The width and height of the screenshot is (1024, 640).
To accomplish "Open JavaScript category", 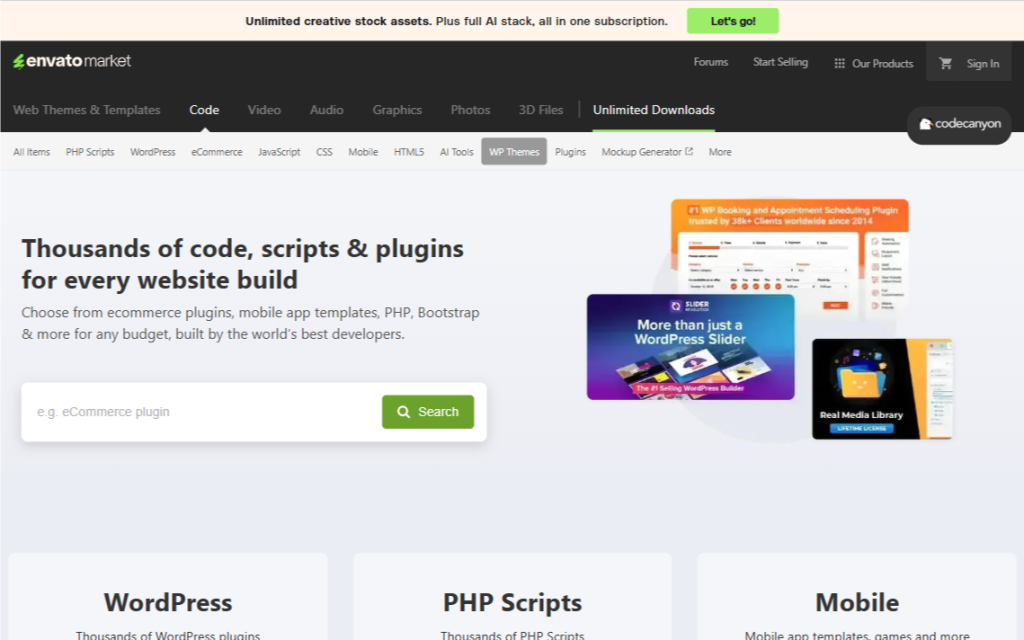I will coord(280,152).
